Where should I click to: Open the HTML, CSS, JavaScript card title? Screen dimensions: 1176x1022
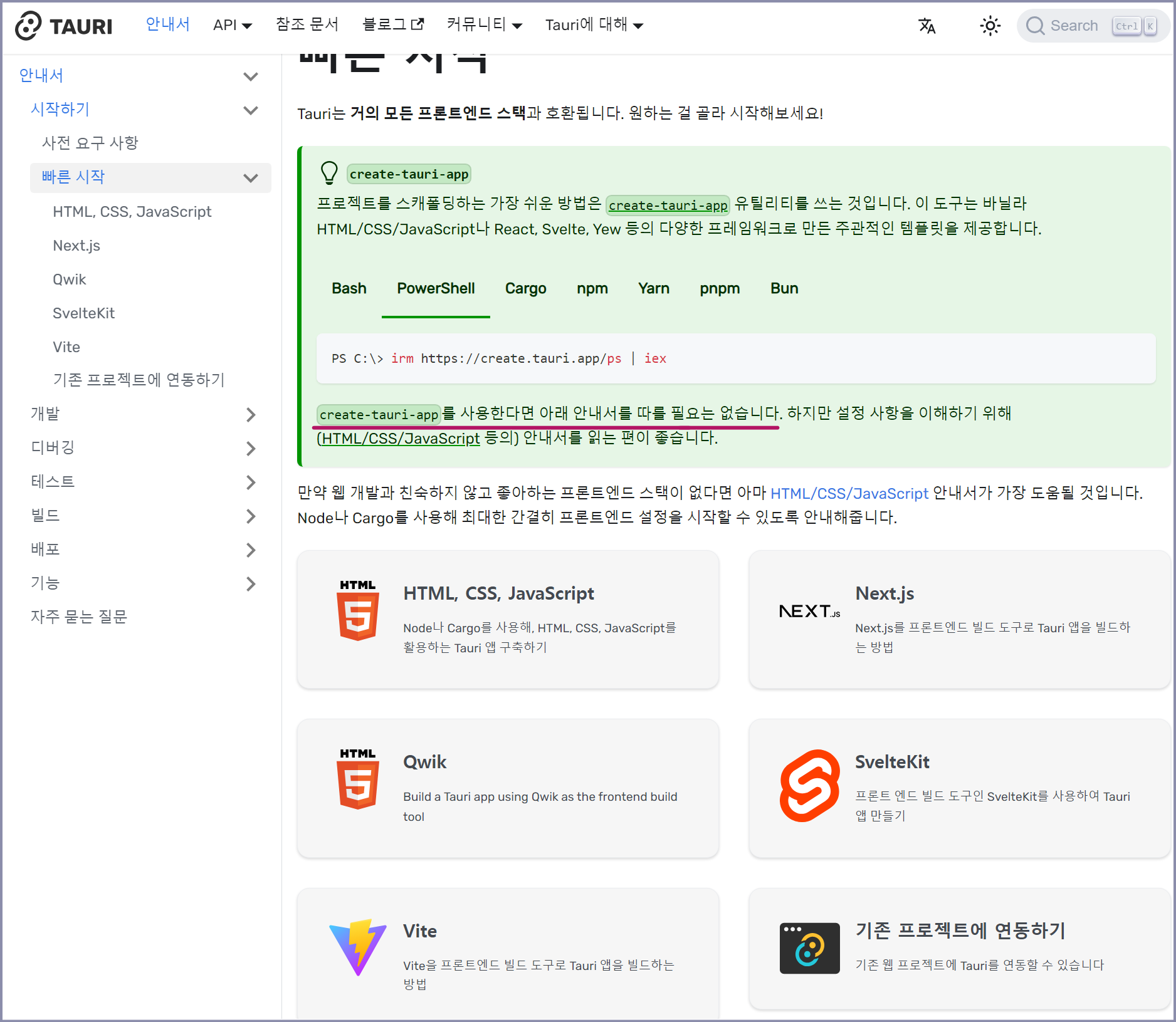click(x=498, y=593)
